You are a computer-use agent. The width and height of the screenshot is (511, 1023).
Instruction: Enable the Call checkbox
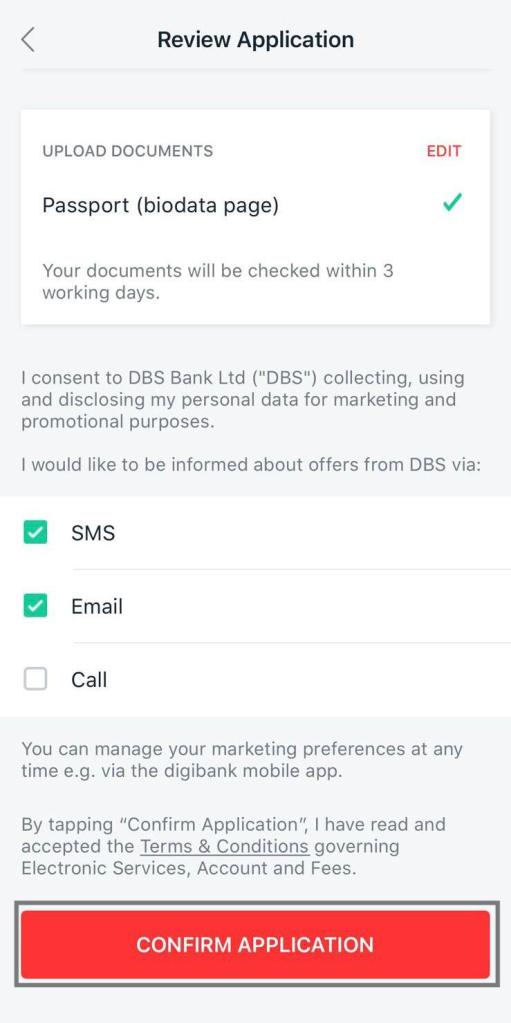coord(35,680)
